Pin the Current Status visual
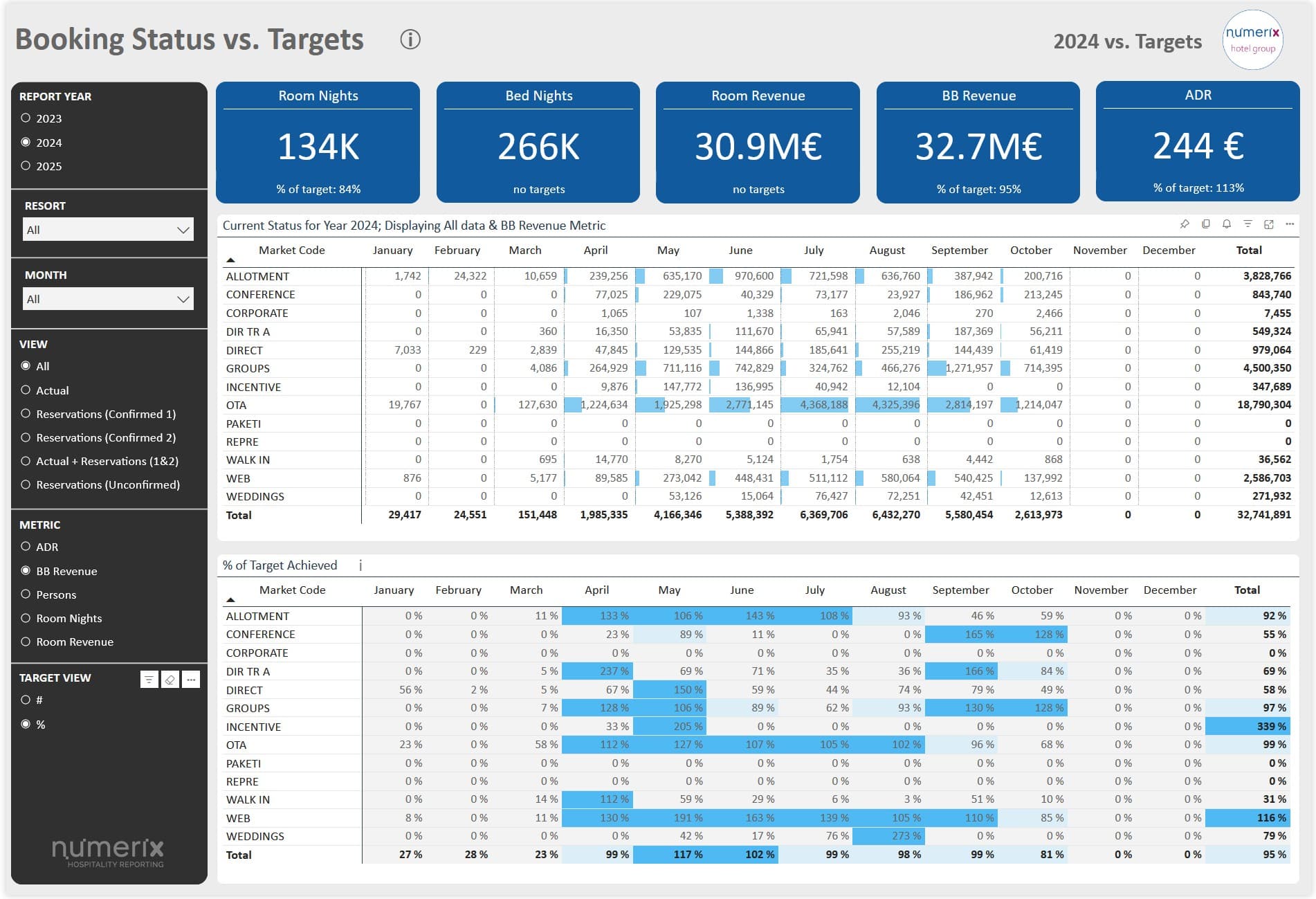Image resolution: width=1316 pixels, height=899 pixels. (1185, 224)
